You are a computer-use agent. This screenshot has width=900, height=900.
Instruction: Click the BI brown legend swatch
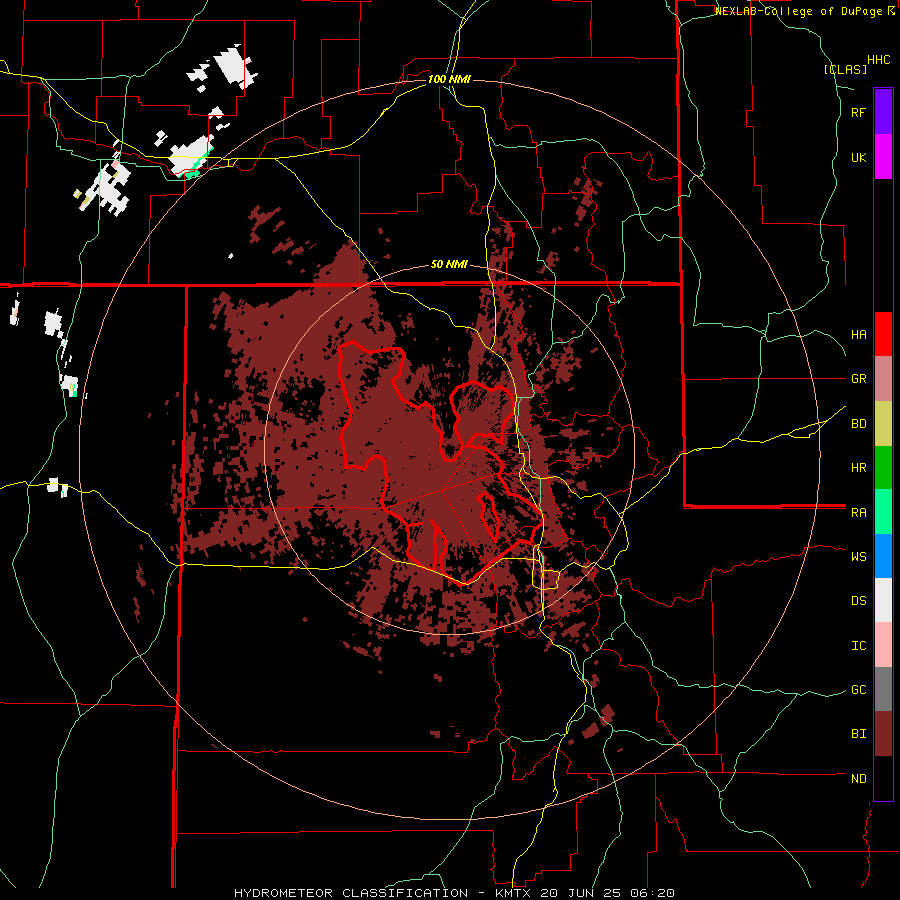[883, 734]
